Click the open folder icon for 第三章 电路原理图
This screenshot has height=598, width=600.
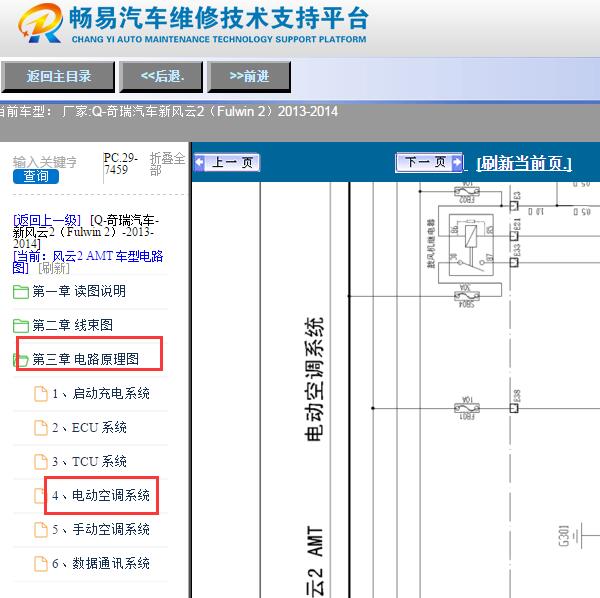click(x=21, y=360)
